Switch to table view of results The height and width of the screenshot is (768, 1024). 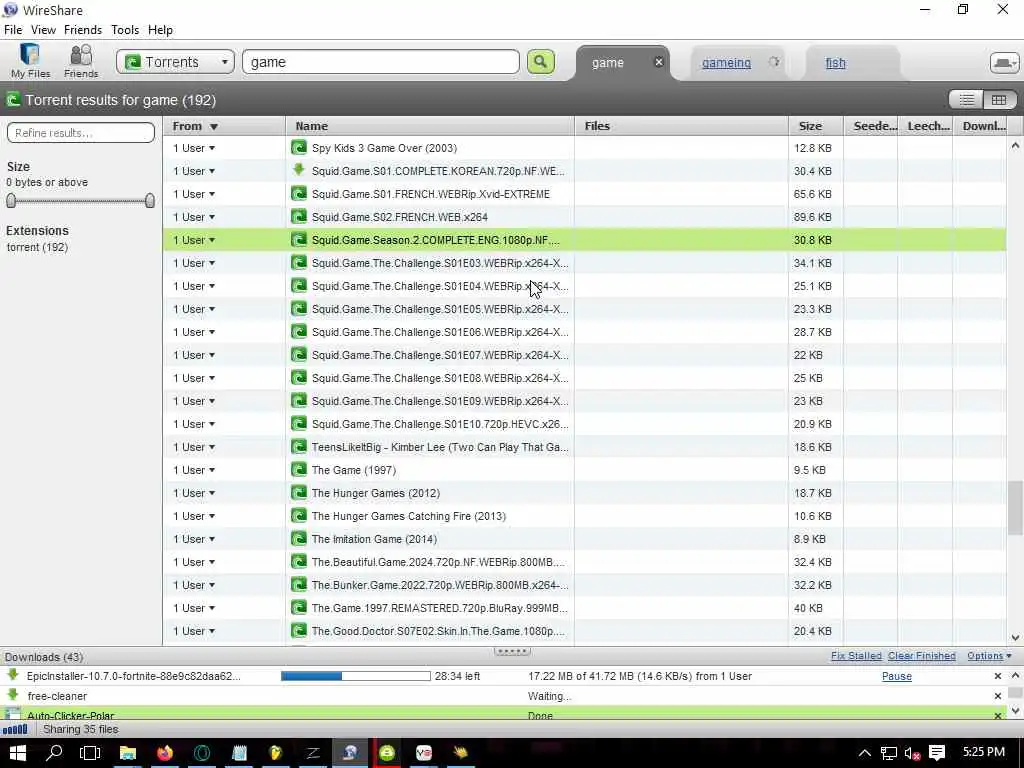[x=999, y=100]
